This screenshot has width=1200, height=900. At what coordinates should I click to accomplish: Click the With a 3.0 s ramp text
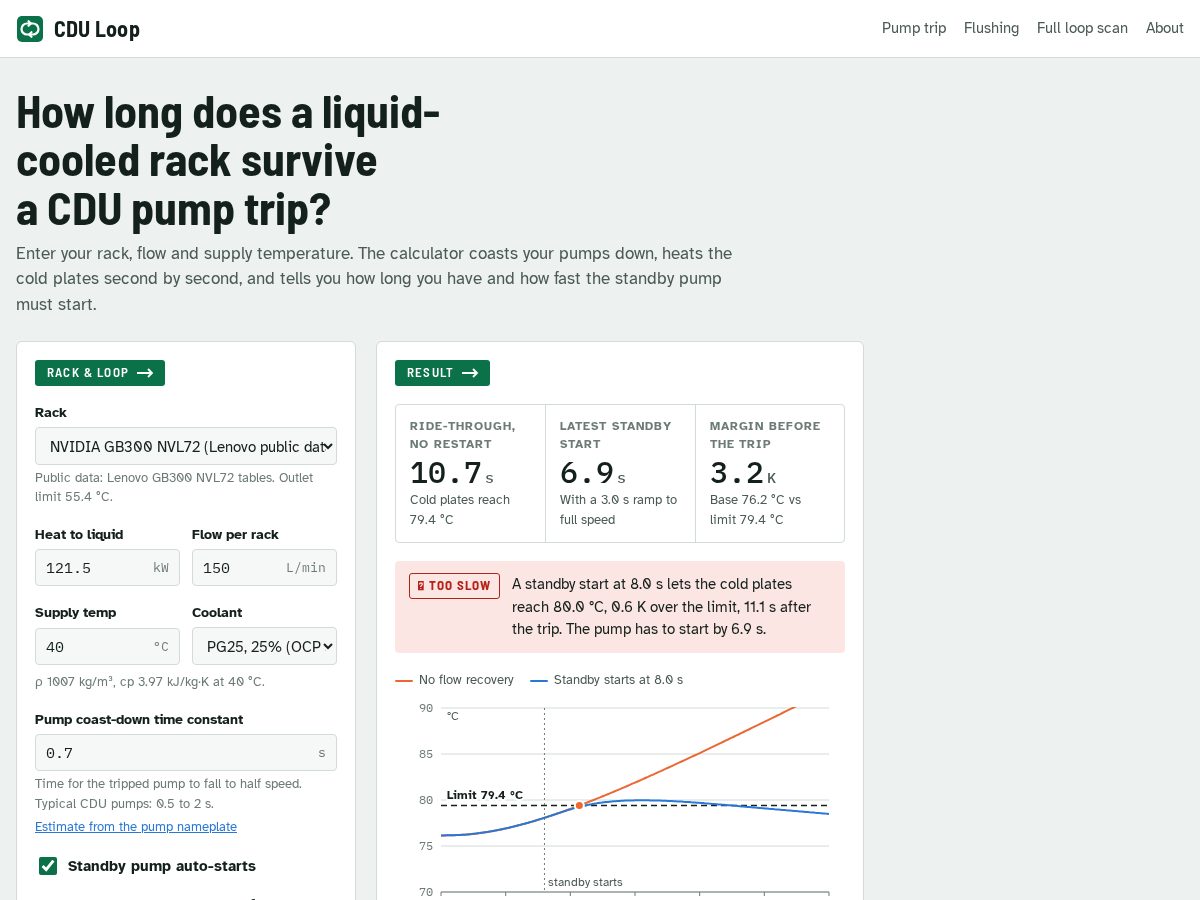pos(618,510)
